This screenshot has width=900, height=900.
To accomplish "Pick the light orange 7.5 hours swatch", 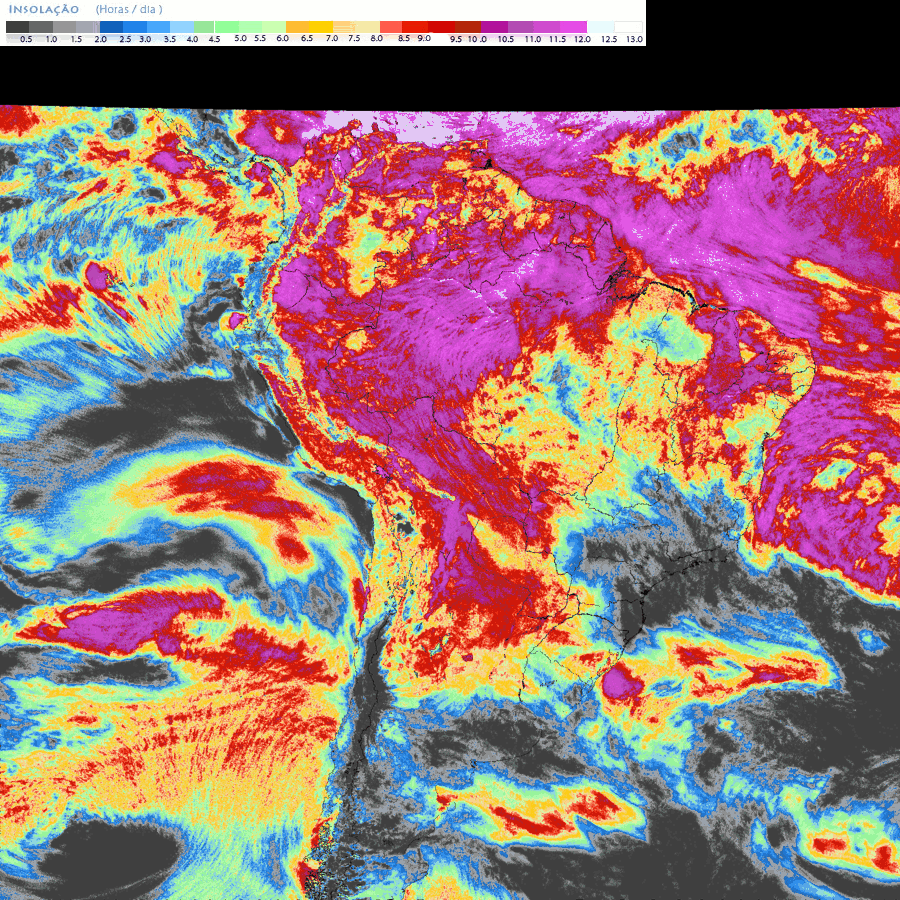I will [344, 27].
